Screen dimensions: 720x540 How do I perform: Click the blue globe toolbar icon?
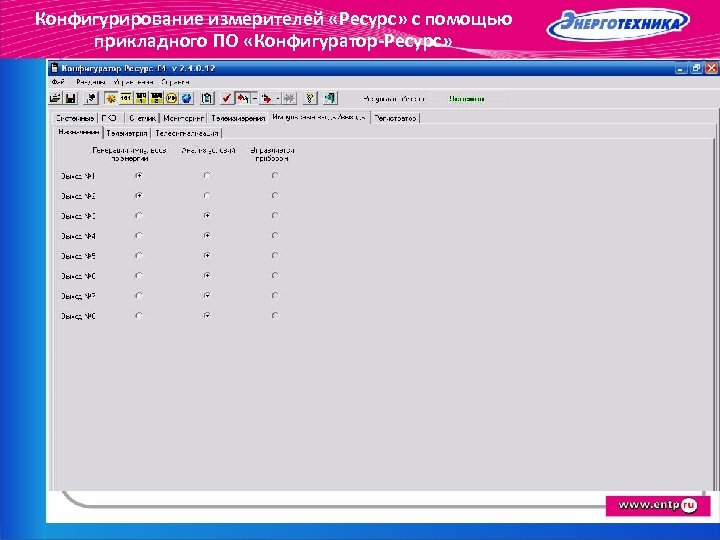(186, 98)
